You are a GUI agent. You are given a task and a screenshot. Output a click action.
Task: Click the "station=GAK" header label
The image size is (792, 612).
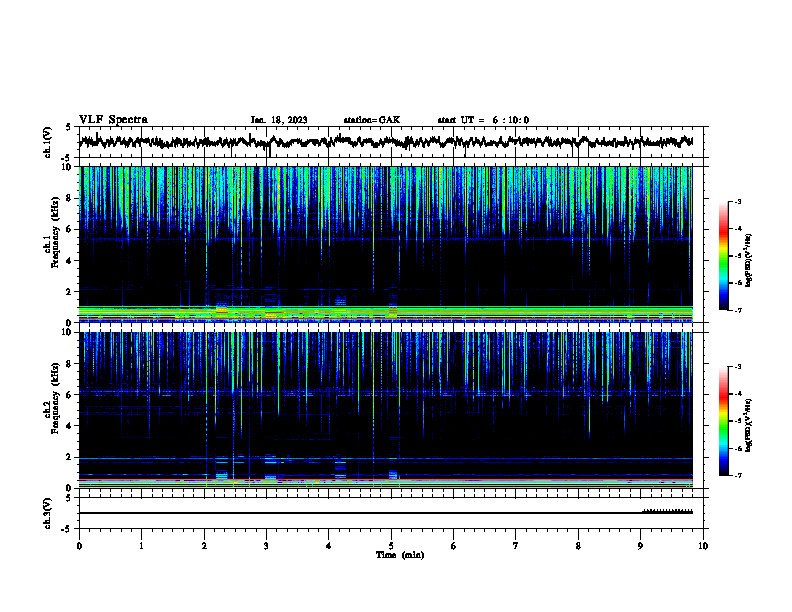[x=372, y=120]
